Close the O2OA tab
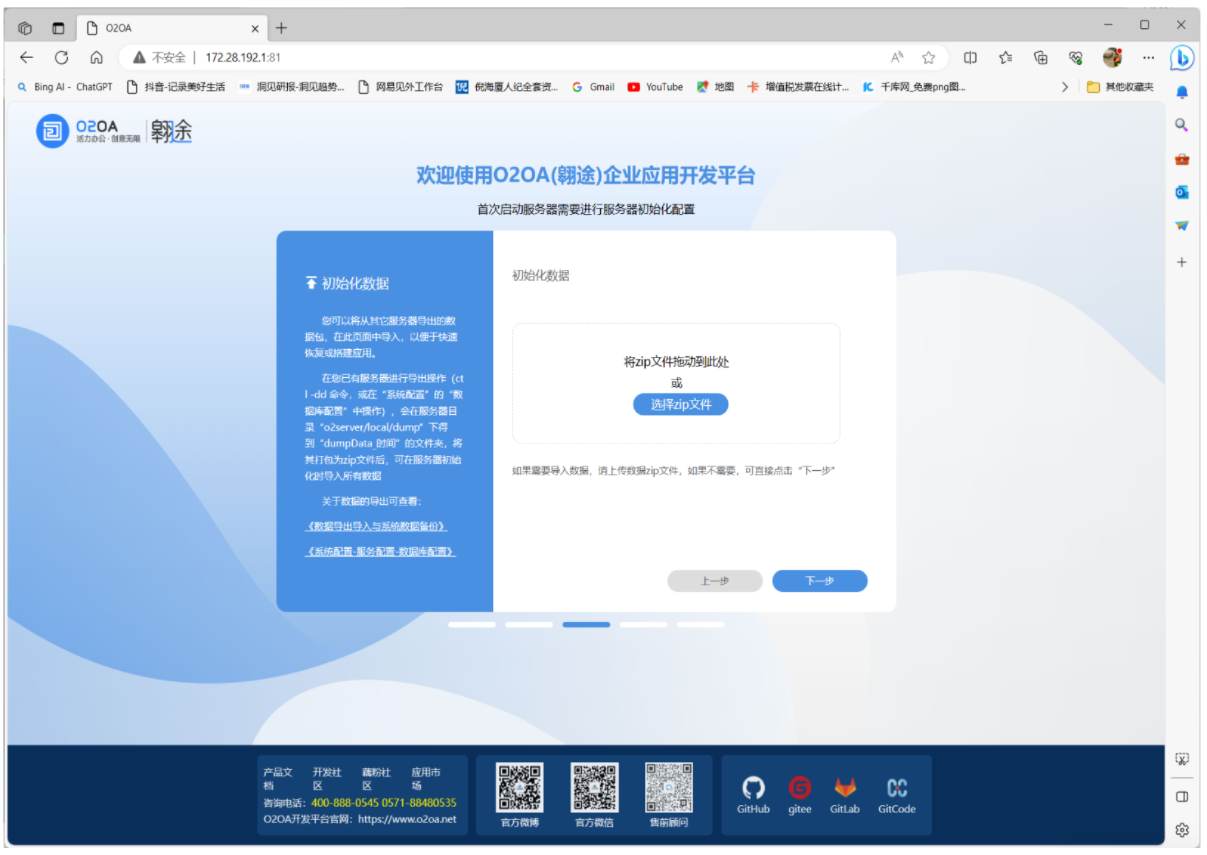The width and height of the screenshot is (1207, 855). point(255,28)
